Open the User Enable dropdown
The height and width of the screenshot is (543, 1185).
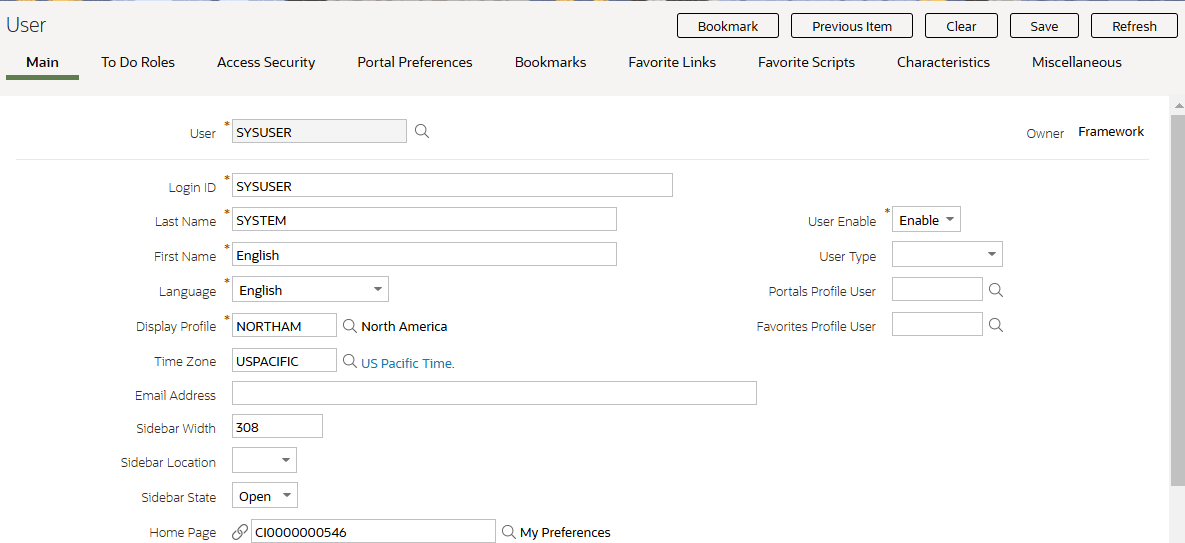(927, 220)
